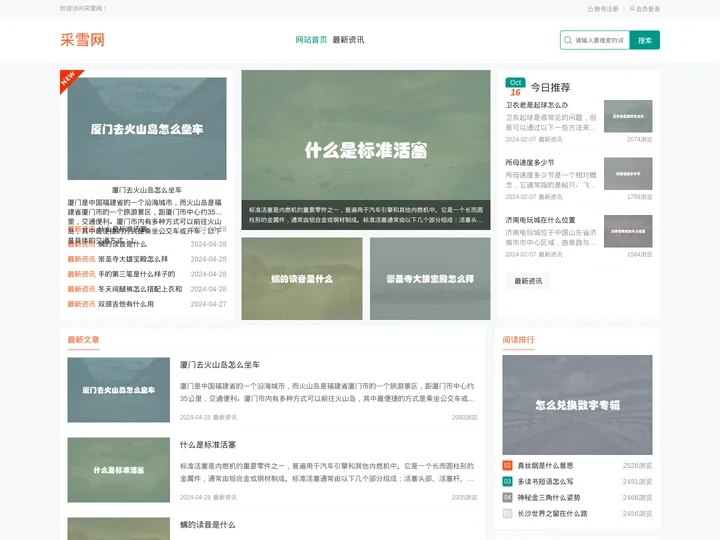Open article title 厦门去火山岛怎么坐车 in 最新文章
Screen dimensions: 720x540
click(219, 365)
